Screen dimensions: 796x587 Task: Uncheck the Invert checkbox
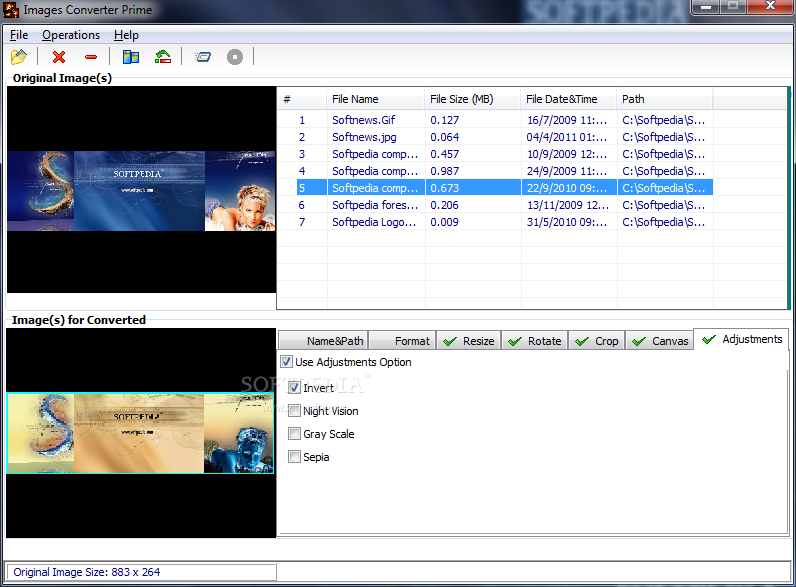click(294, 388)
